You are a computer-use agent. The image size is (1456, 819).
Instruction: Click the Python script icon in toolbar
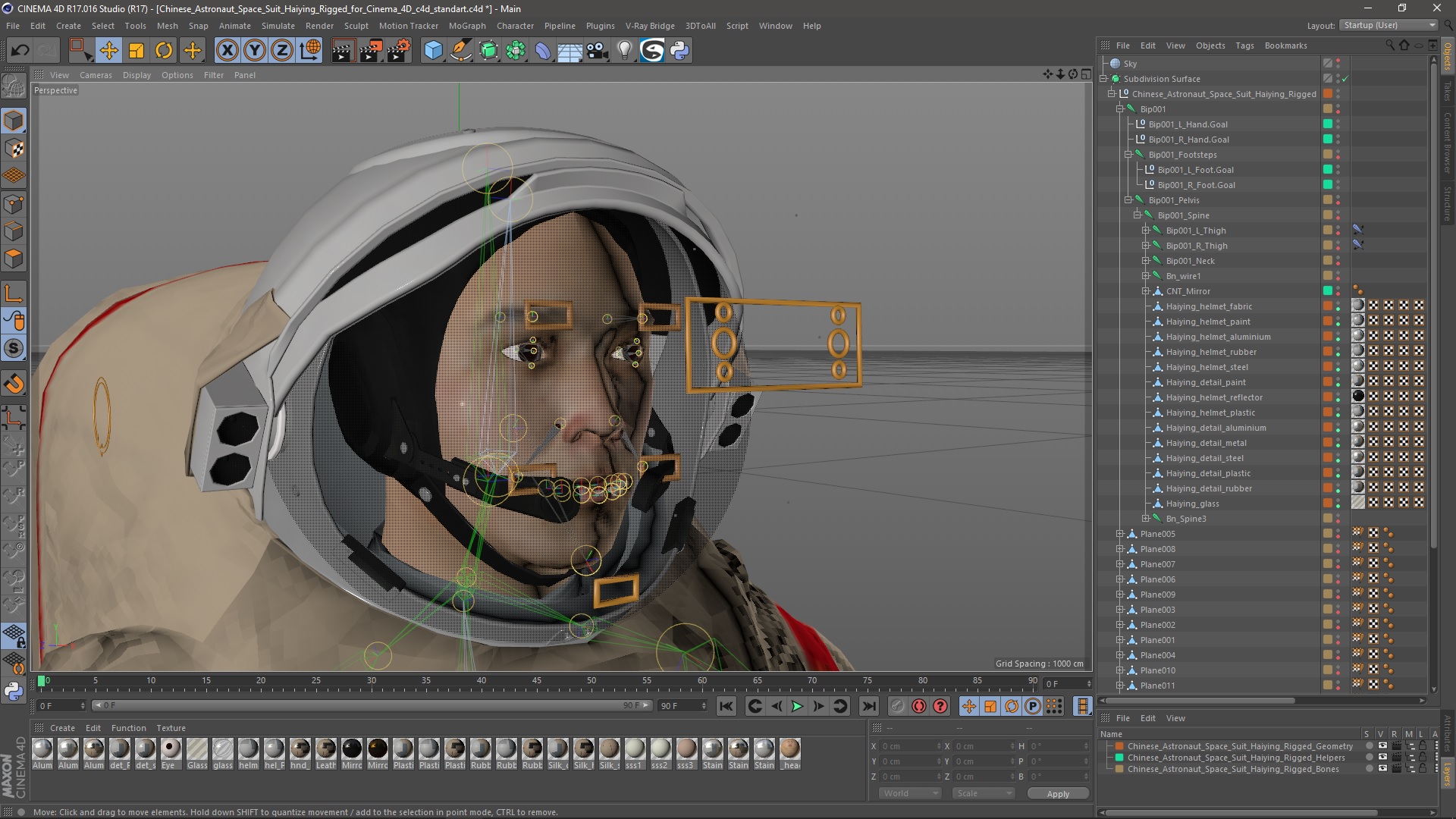click(x=679, y=51)
